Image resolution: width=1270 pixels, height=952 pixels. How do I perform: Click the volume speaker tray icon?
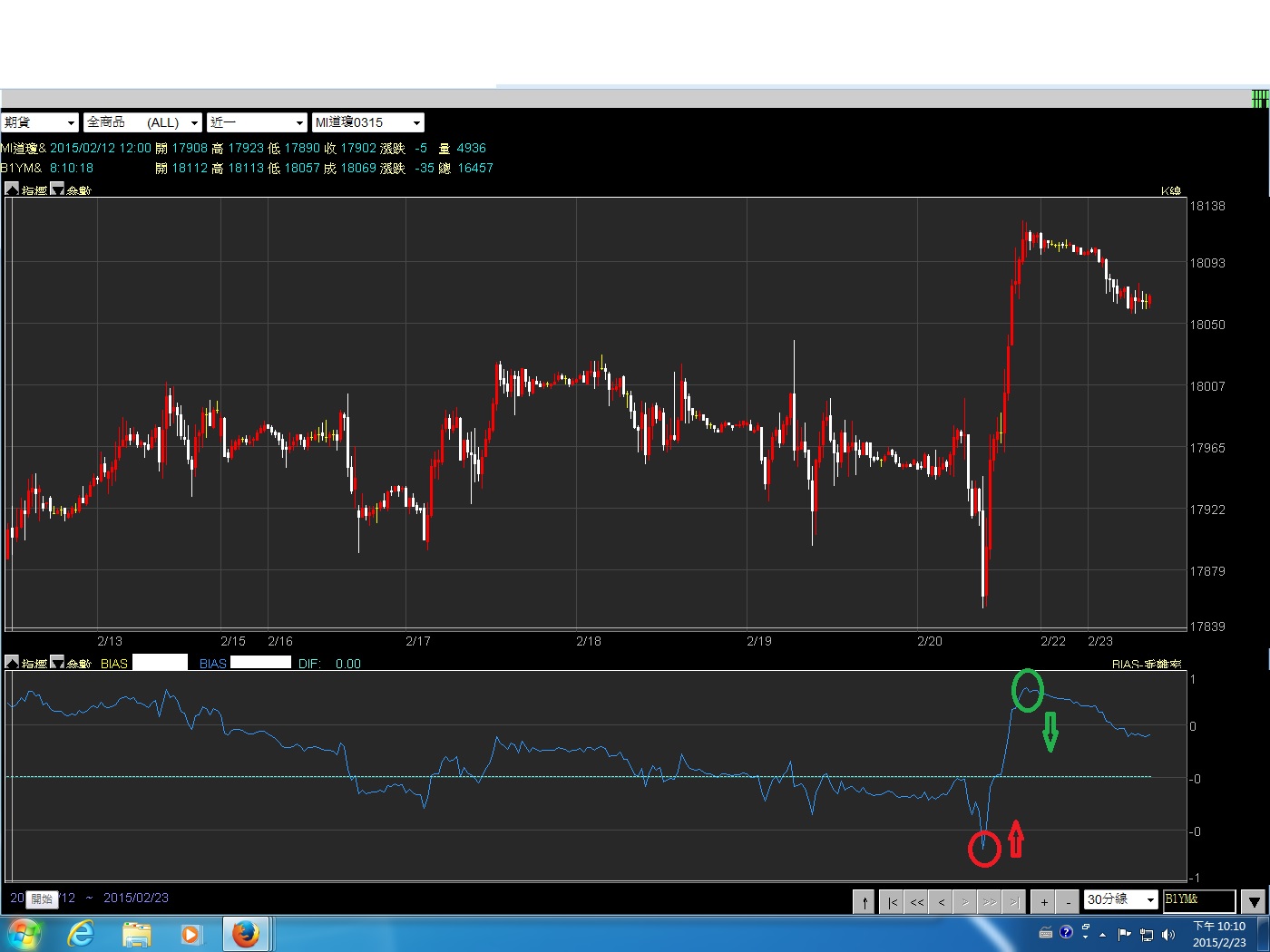(1168, 935)
